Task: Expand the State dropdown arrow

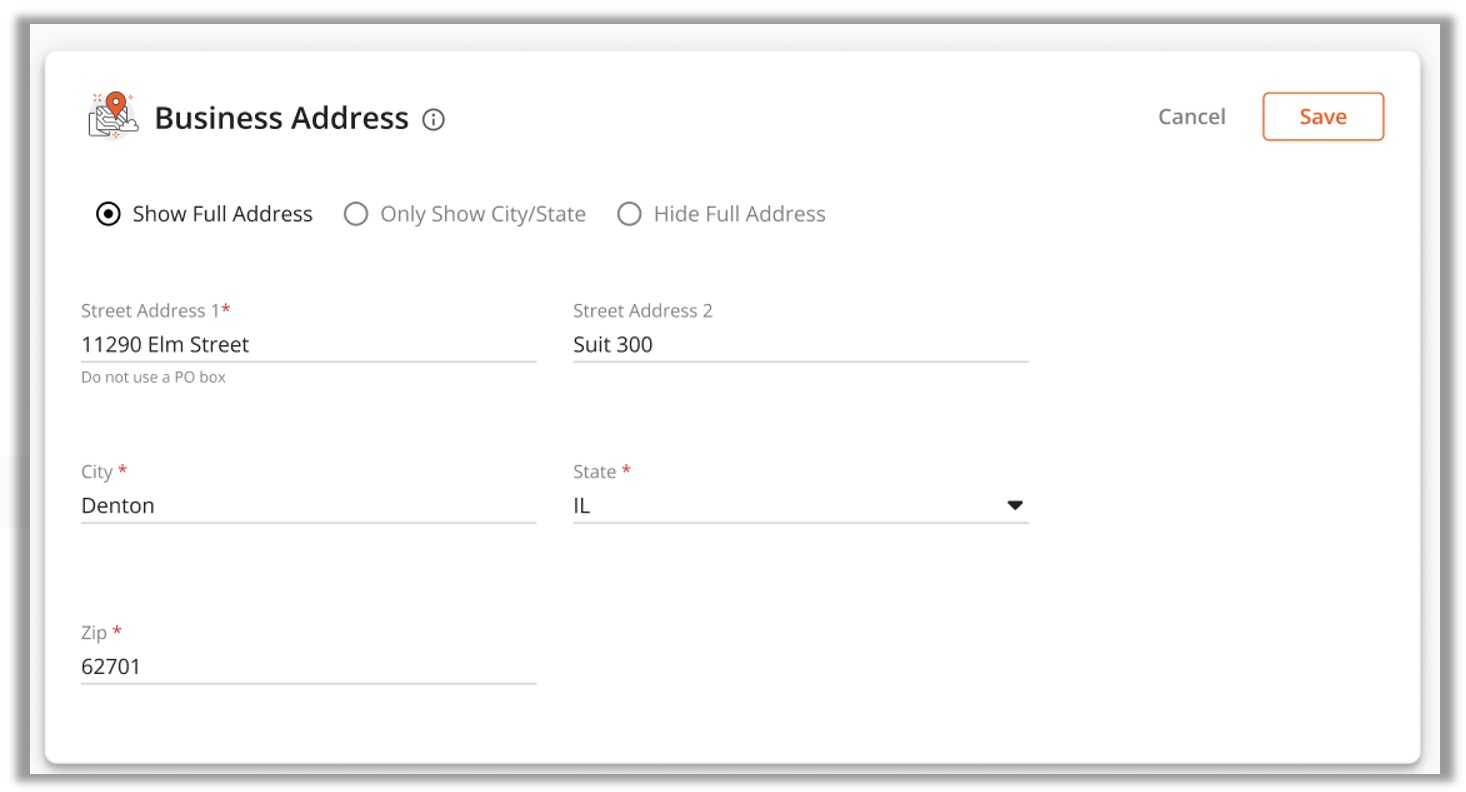Action: click(x=1015, y=505)
